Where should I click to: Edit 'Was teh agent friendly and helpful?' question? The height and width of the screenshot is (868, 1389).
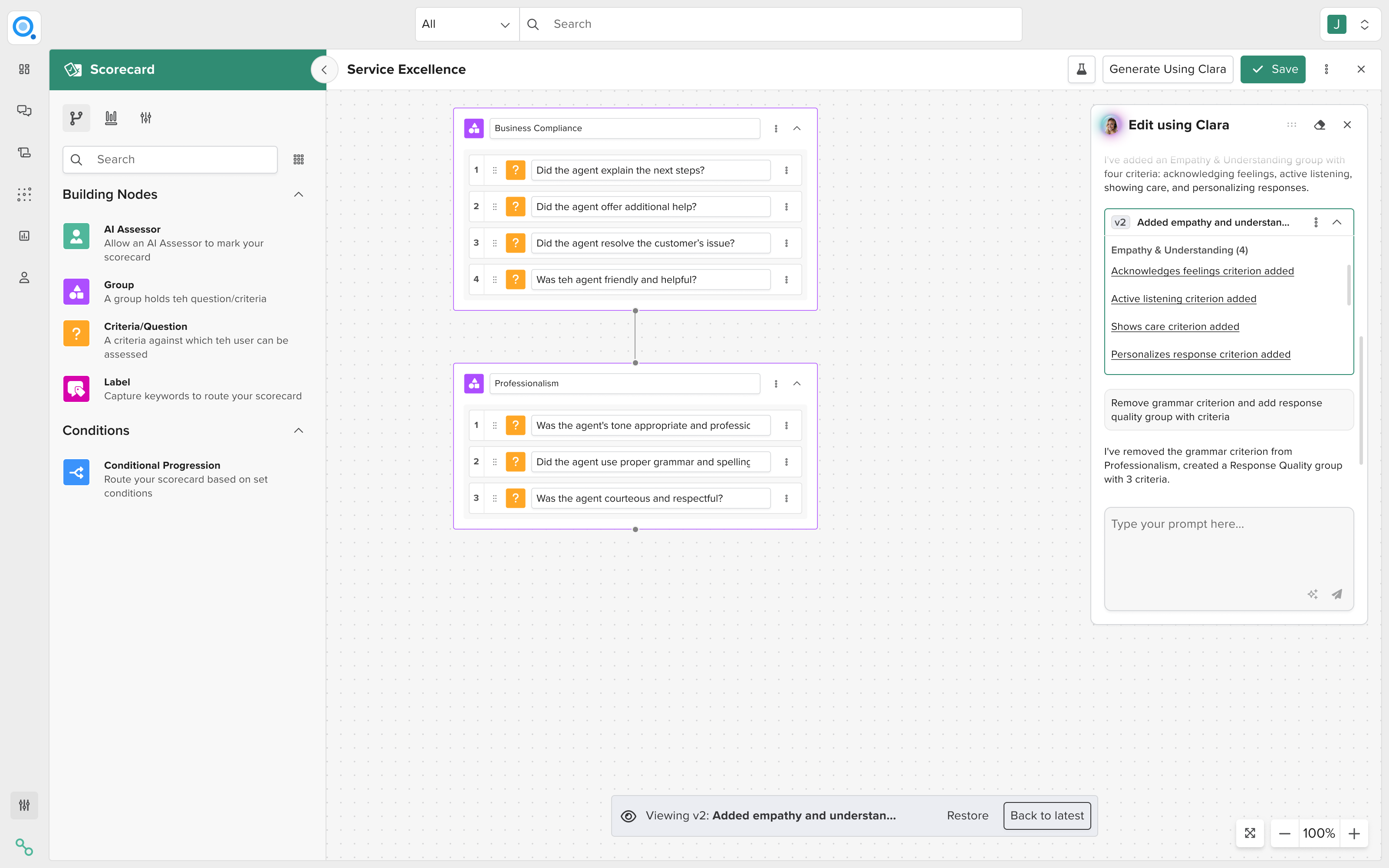(650, 279)
